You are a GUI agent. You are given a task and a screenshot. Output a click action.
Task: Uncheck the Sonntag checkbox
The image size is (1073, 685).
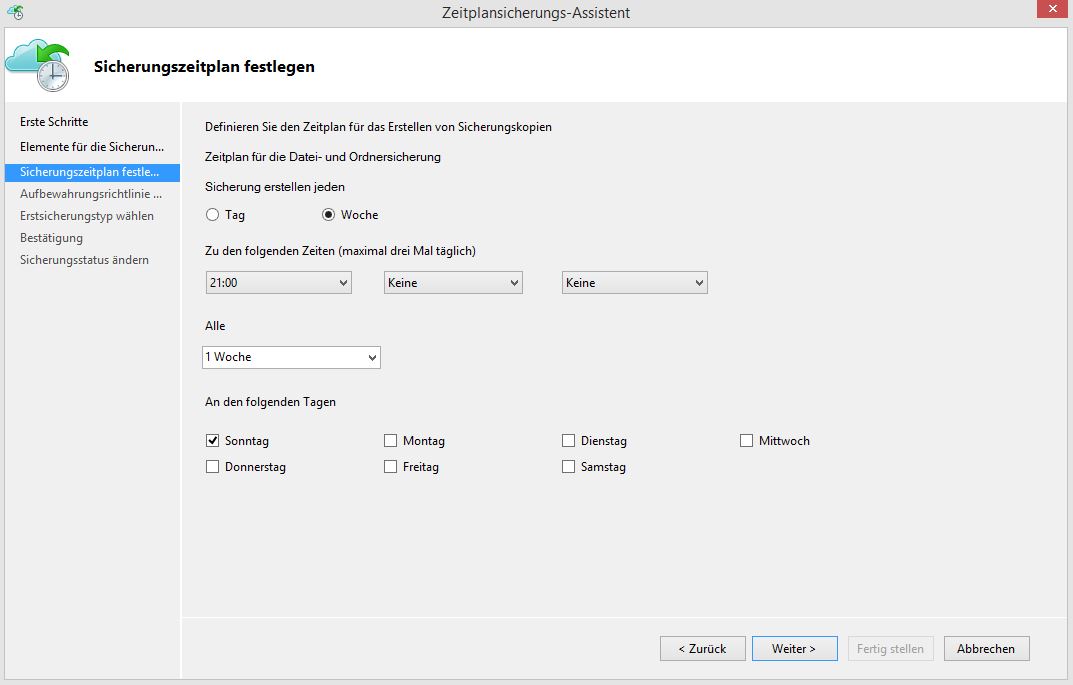(211, 440)
